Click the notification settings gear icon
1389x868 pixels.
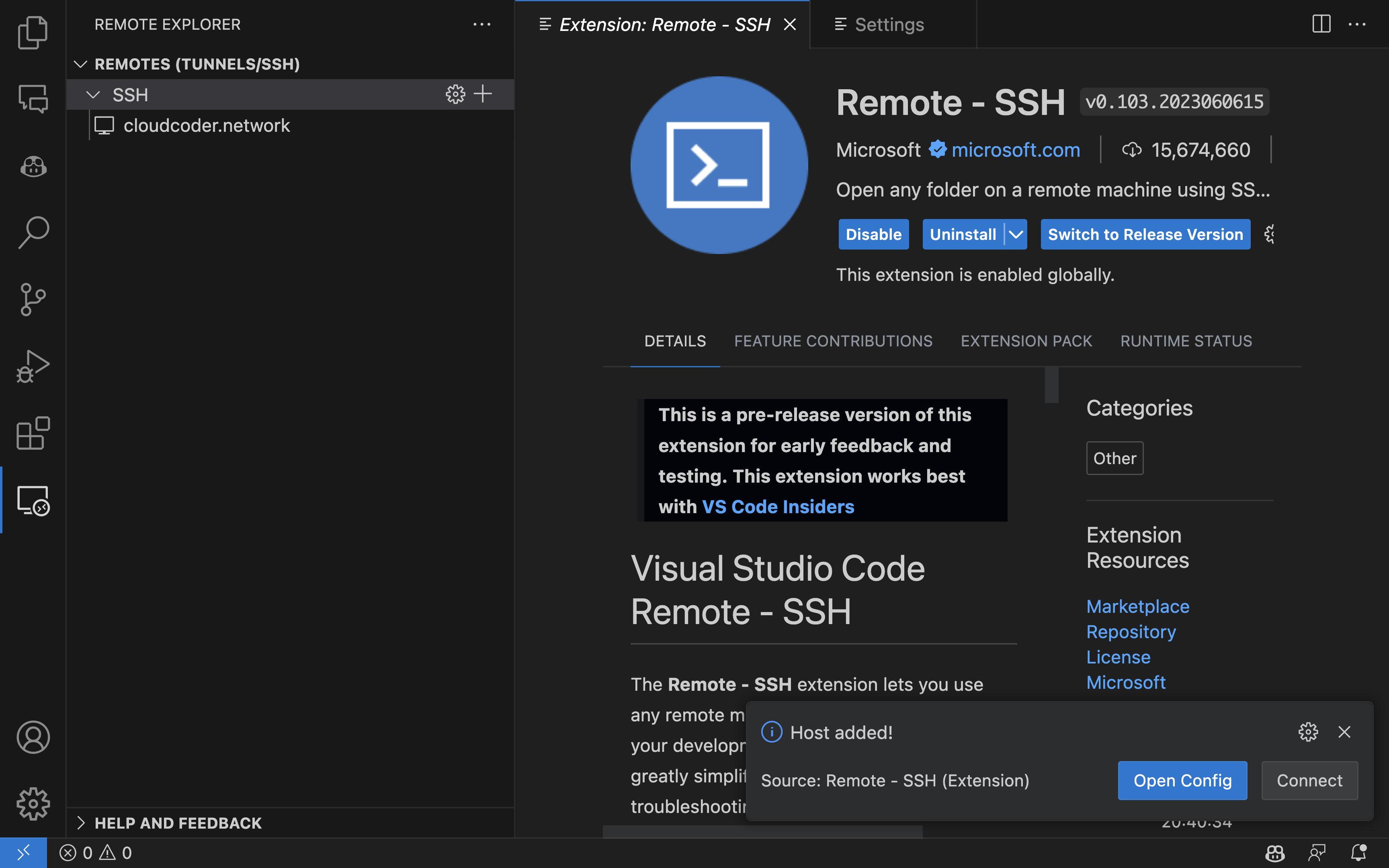1308,732
